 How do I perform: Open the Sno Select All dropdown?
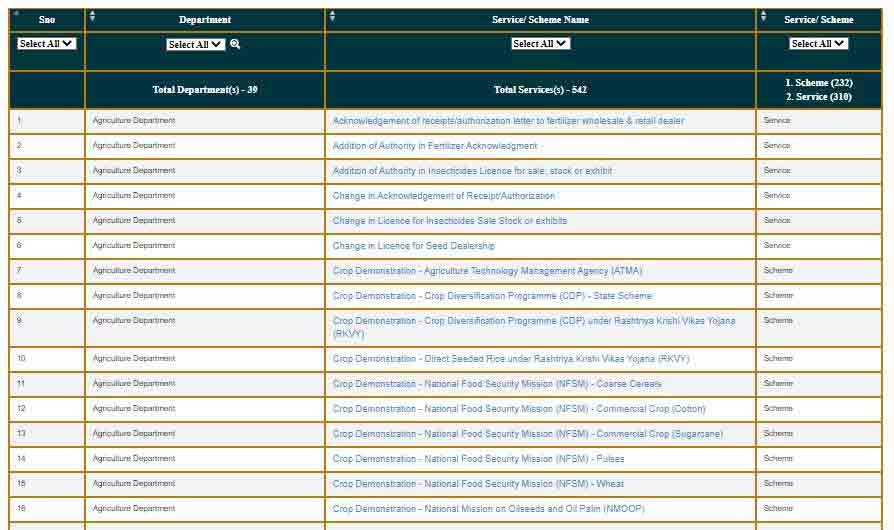click(47, 44)
